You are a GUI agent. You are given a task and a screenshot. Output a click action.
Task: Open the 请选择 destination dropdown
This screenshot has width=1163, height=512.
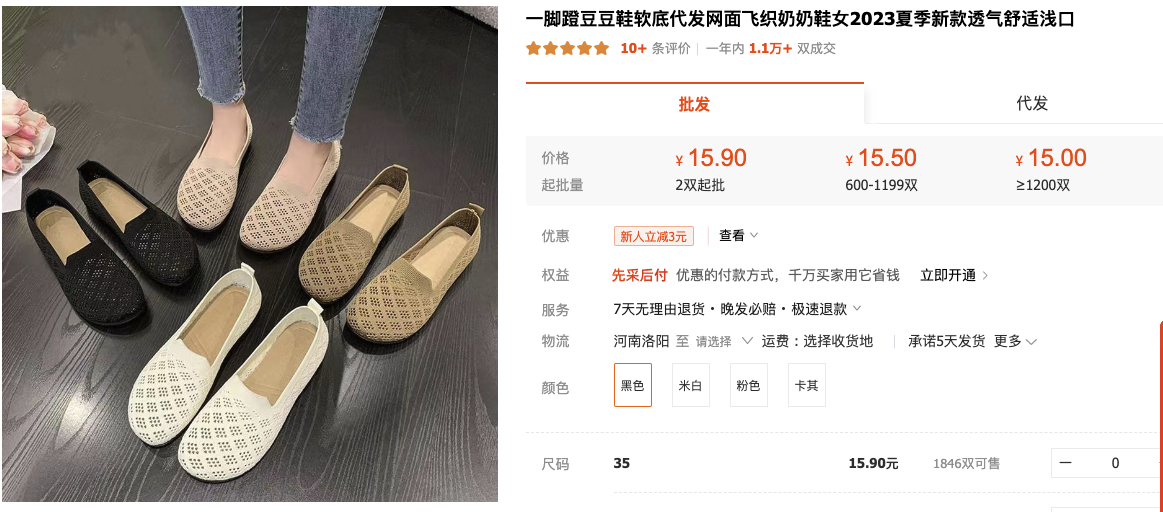724,341
